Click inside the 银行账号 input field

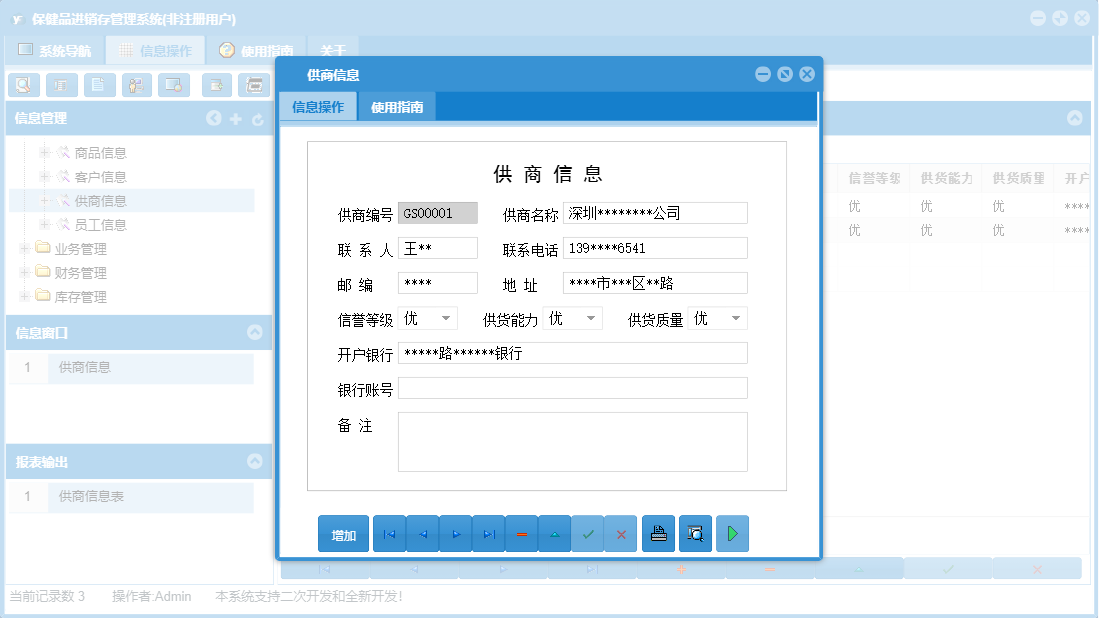(570, 388)
